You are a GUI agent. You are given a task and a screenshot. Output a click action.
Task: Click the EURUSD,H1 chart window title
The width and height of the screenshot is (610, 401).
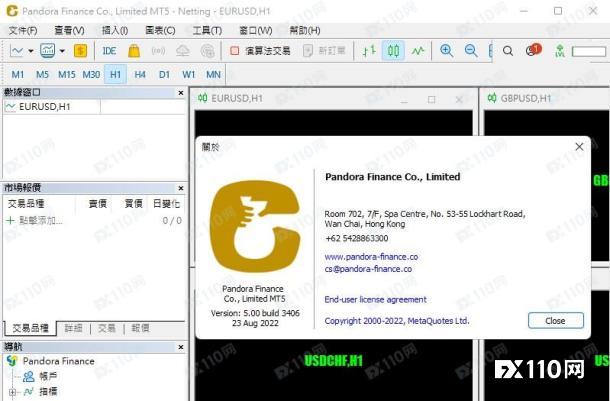coord(237,98)
